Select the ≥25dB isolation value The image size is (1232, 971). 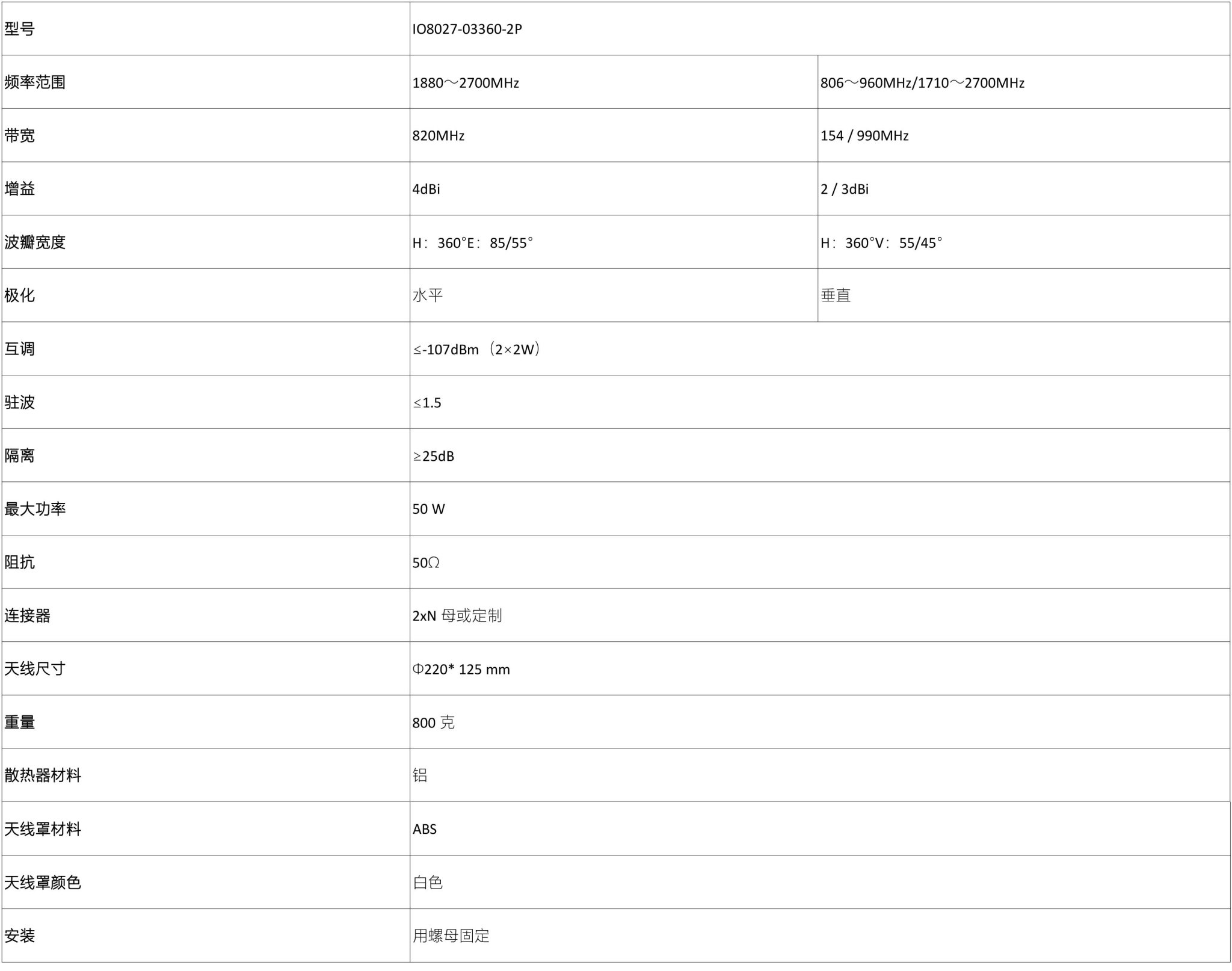pos(433,456)
